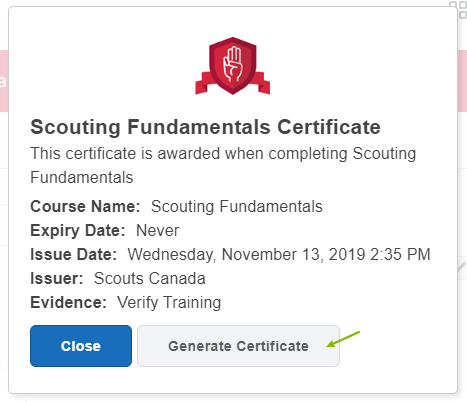Select the Scouting Fundamentals Certificate heading
467x402 pixels.
205,127
